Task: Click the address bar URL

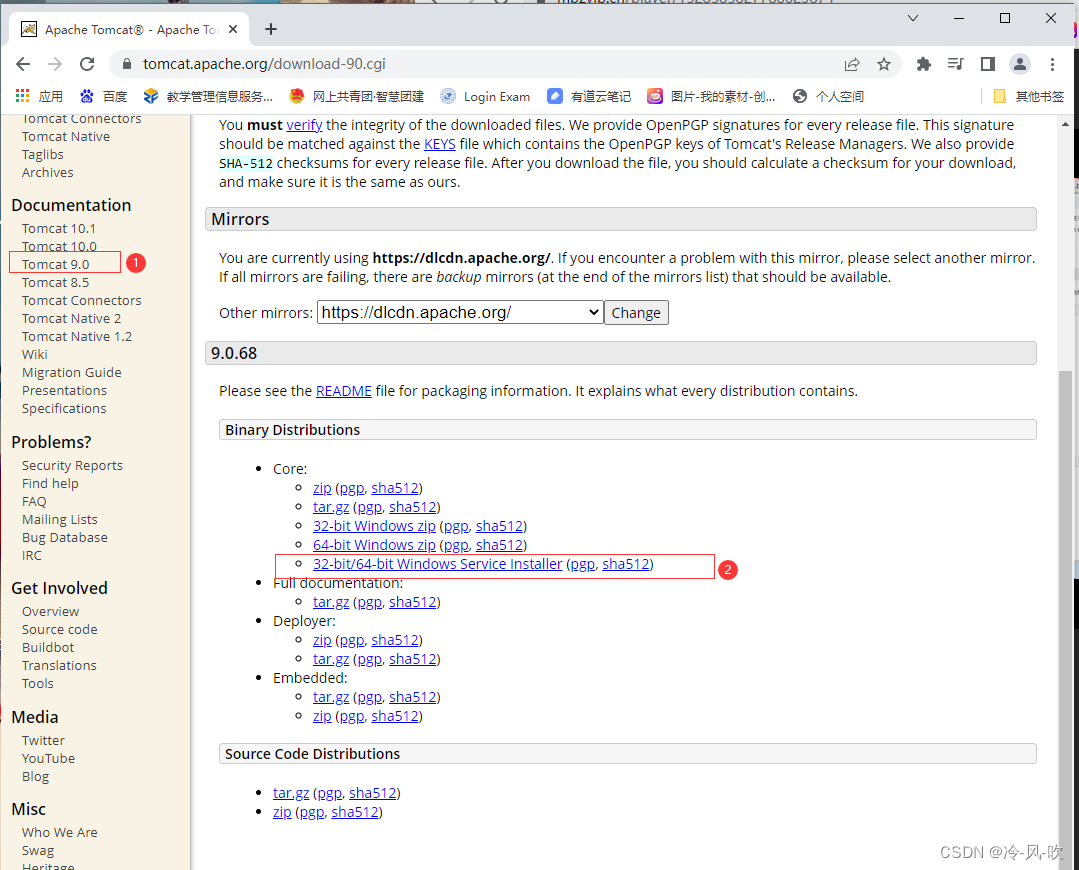Action: (264, 64)
